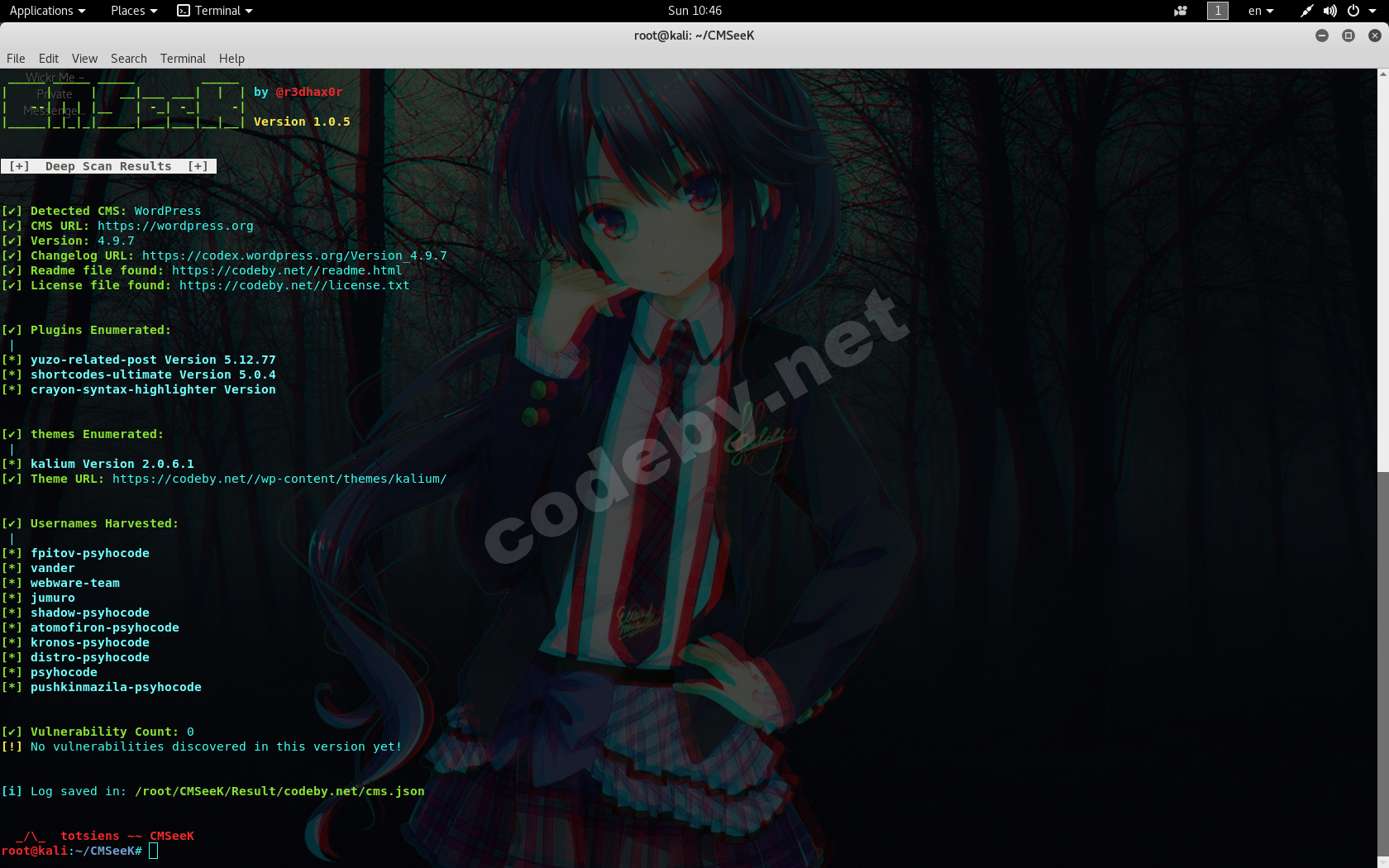Click the root@kali:~/CMSeeK# prompt text
Image resolution: width=1389 pixels, height=868 pixels.
click(x=72, y=851)
